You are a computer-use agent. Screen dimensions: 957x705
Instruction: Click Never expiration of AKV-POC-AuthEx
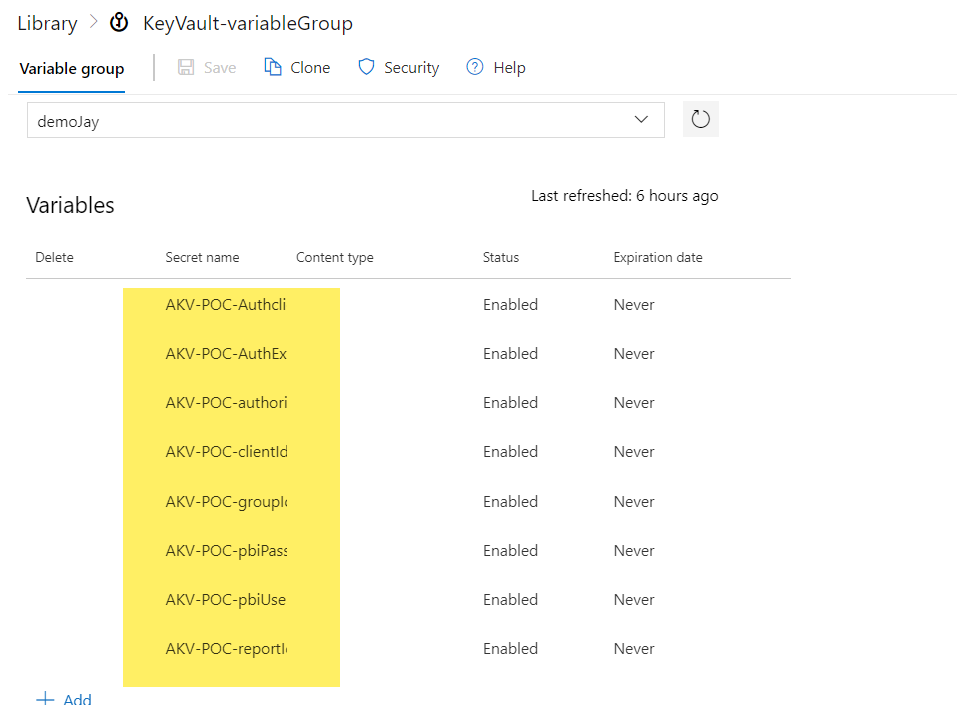point(634,353)
